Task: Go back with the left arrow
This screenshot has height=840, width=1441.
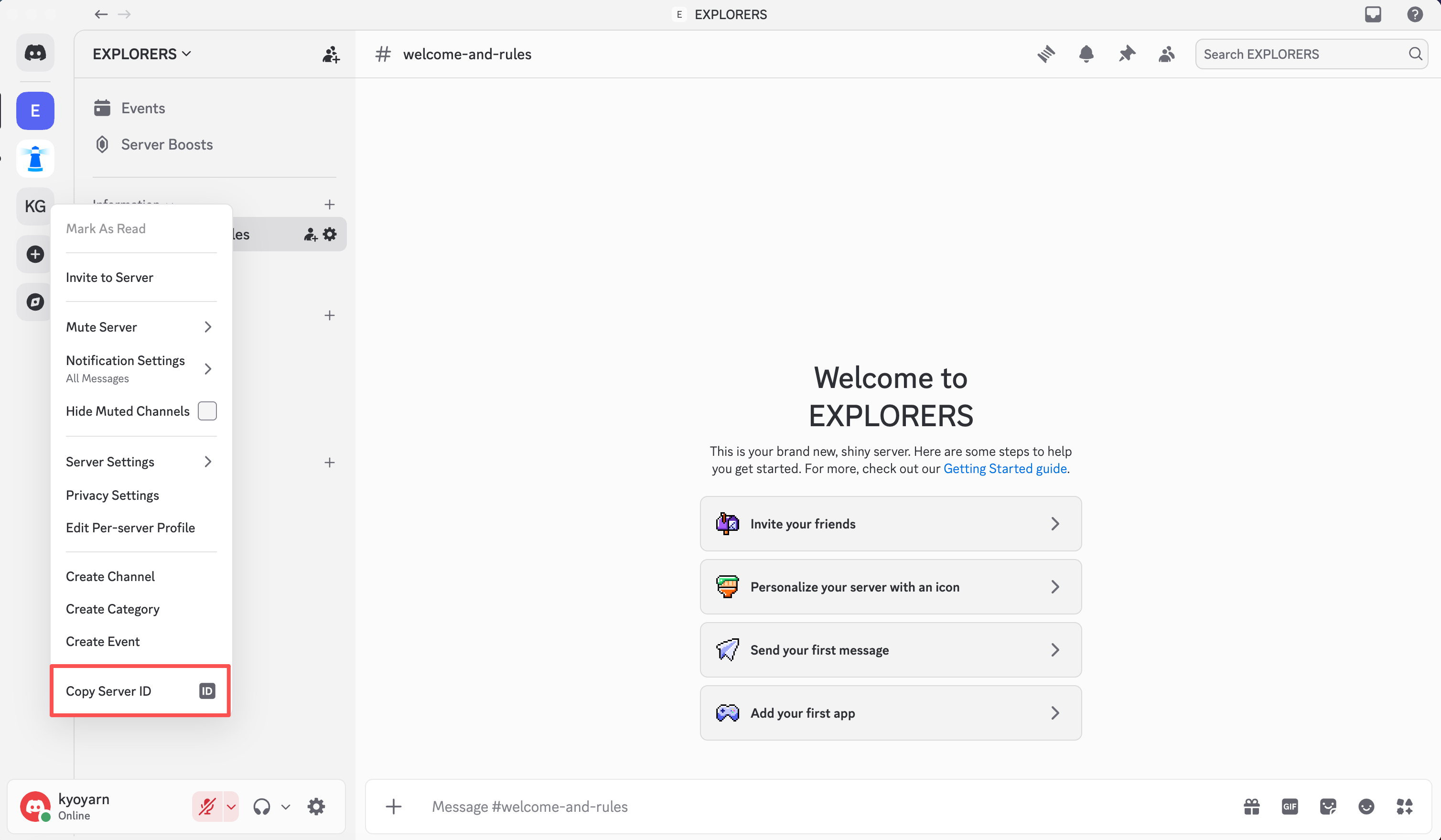Action: click(101, 14)
